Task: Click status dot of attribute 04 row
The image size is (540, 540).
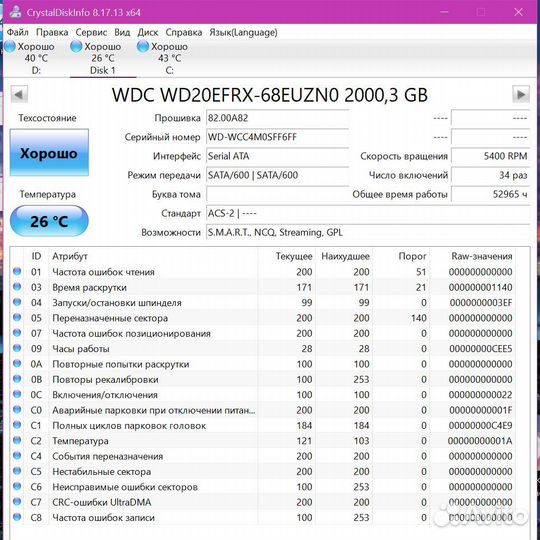Action: [17, 302]
